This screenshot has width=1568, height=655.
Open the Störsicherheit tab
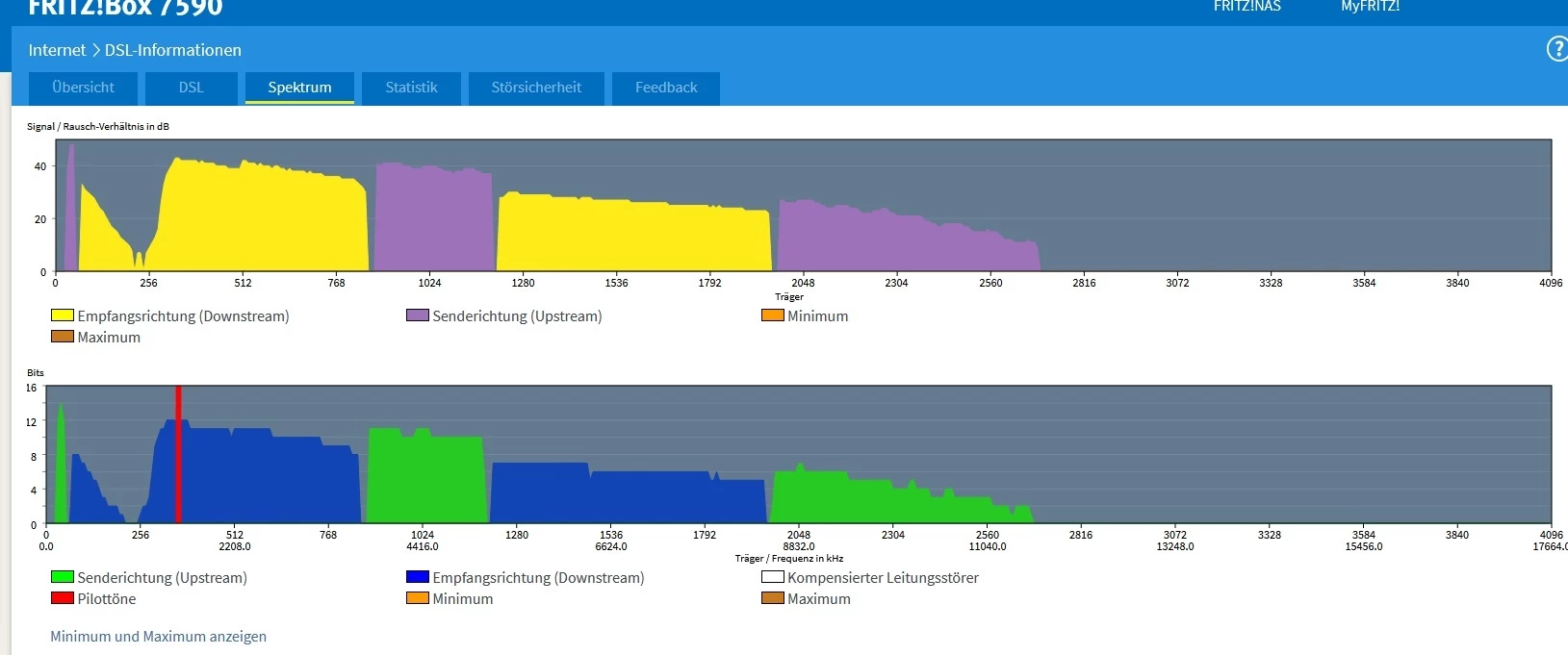536,88
